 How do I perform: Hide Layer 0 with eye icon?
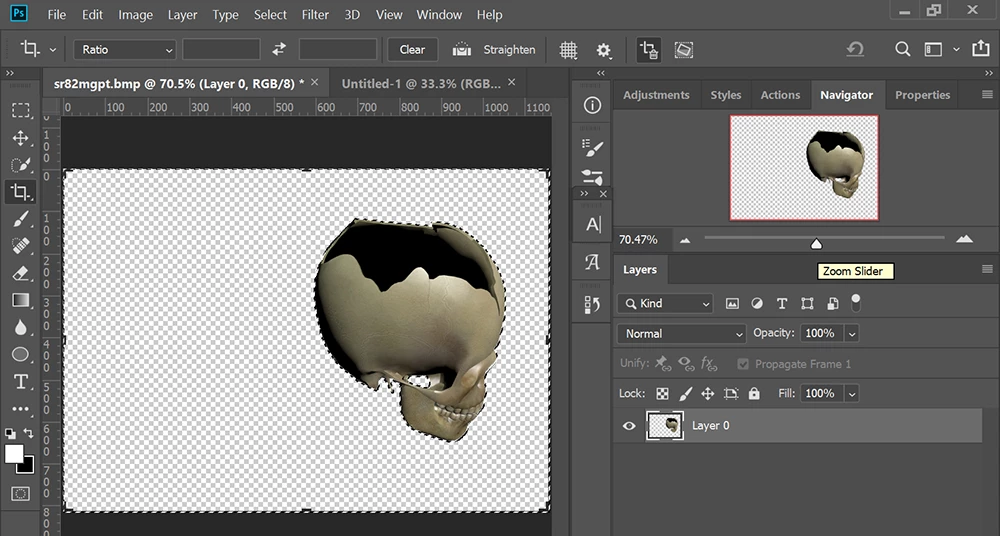click(x=629, y=426)
